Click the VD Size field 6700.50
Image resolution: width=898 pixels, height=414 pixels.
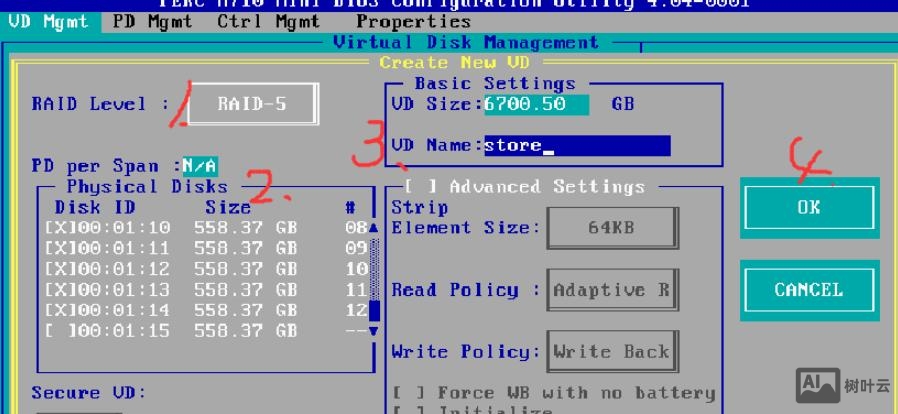point(536,104)
